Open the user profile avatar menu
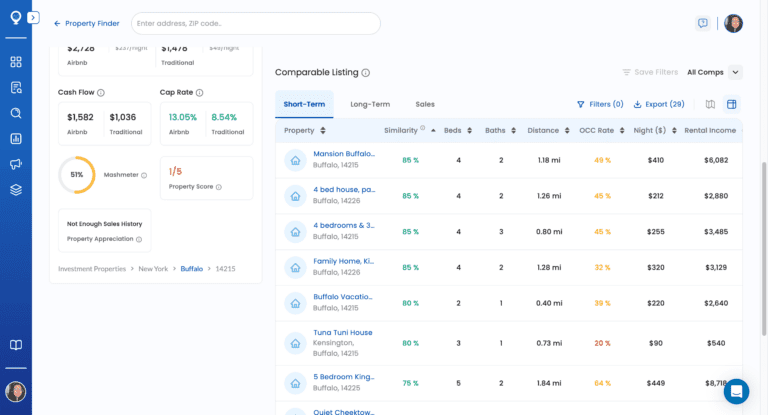This screenshot has width=768, height=415. pyautogui.click(x=733, y=23)
